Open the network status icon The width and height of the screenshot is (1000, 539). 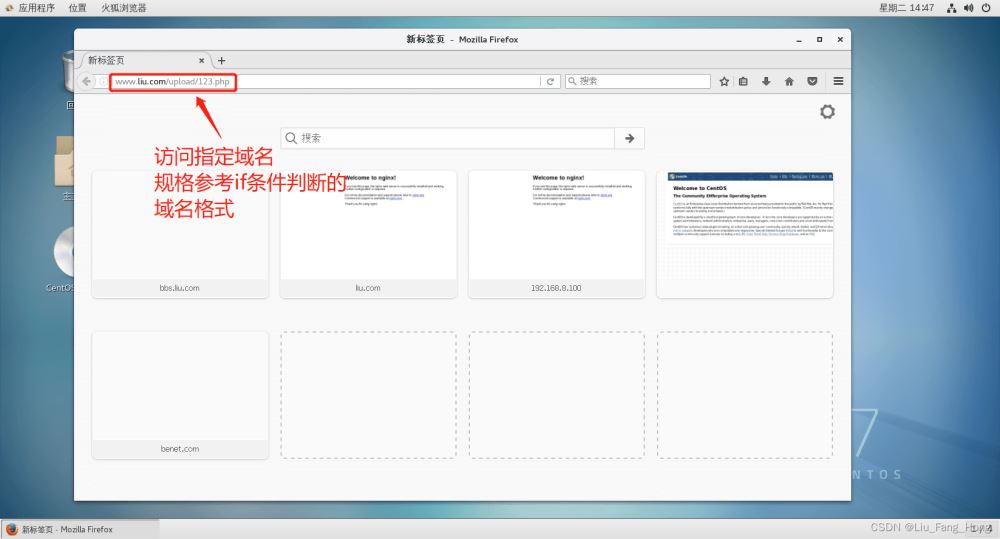952,8
